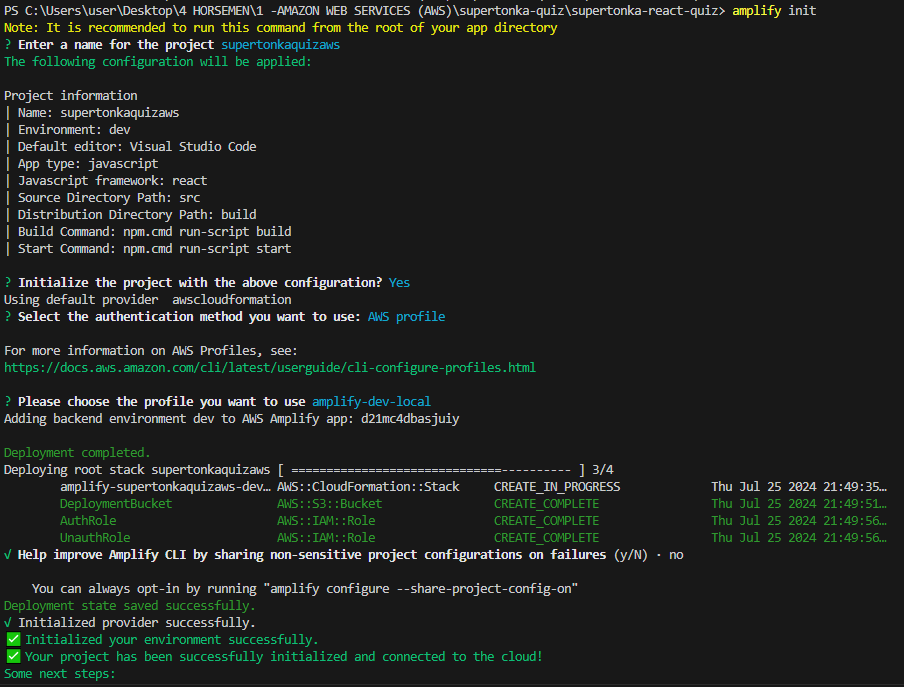Click the 'amplify init' command text
The height and width of the screenshot is (687, 904).
(774, 11)
